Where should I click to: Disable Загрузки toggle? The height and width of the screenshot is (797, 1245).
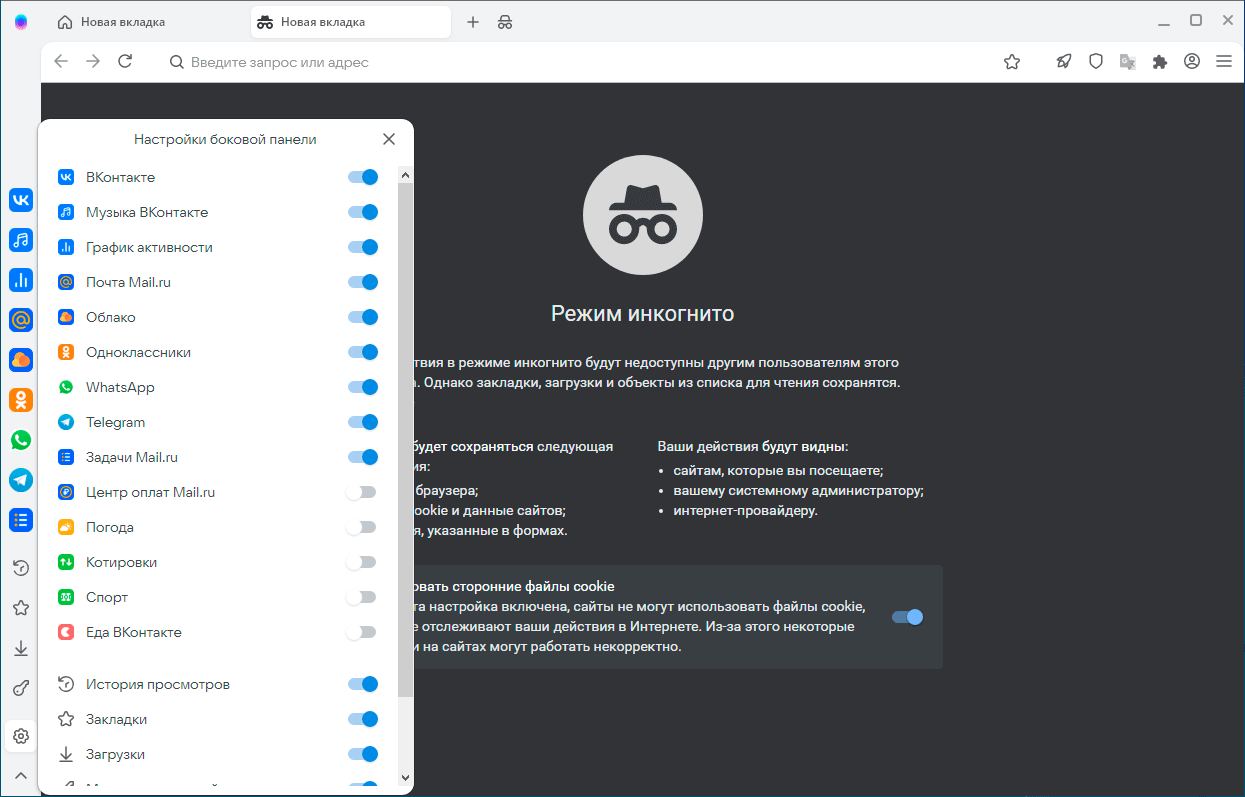pyautogui.click(x=363, y=754)
